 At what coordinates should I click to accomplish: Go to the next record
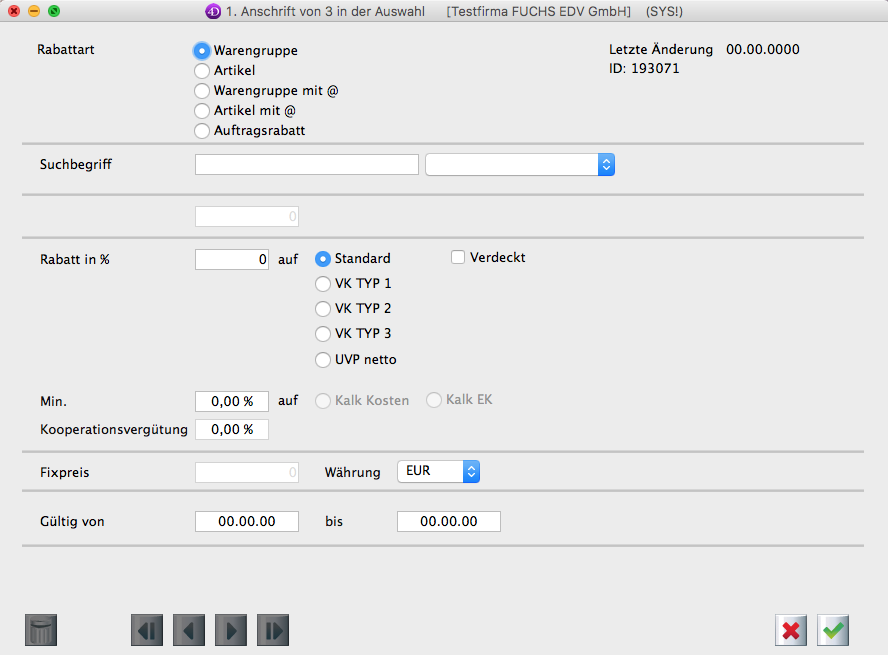[x=231, y=630]
